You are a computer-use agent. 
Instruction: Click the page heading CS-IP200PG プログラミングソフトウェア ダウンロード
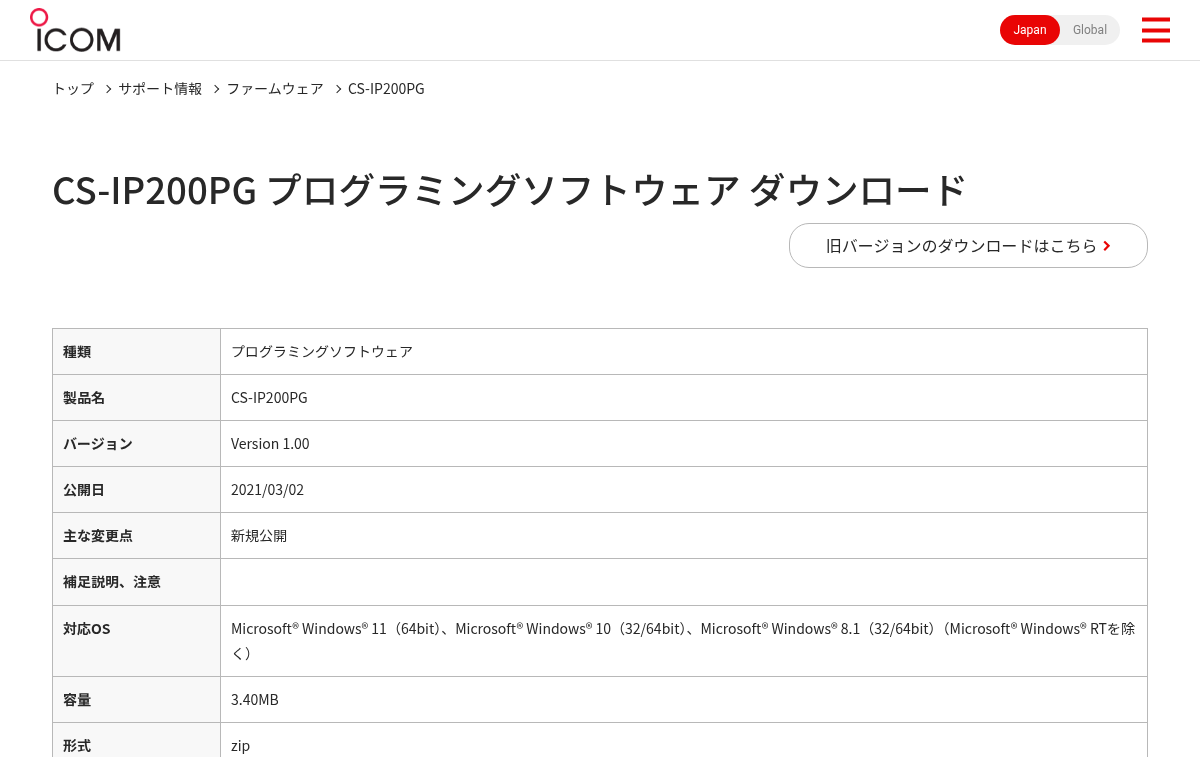point(509,190)
